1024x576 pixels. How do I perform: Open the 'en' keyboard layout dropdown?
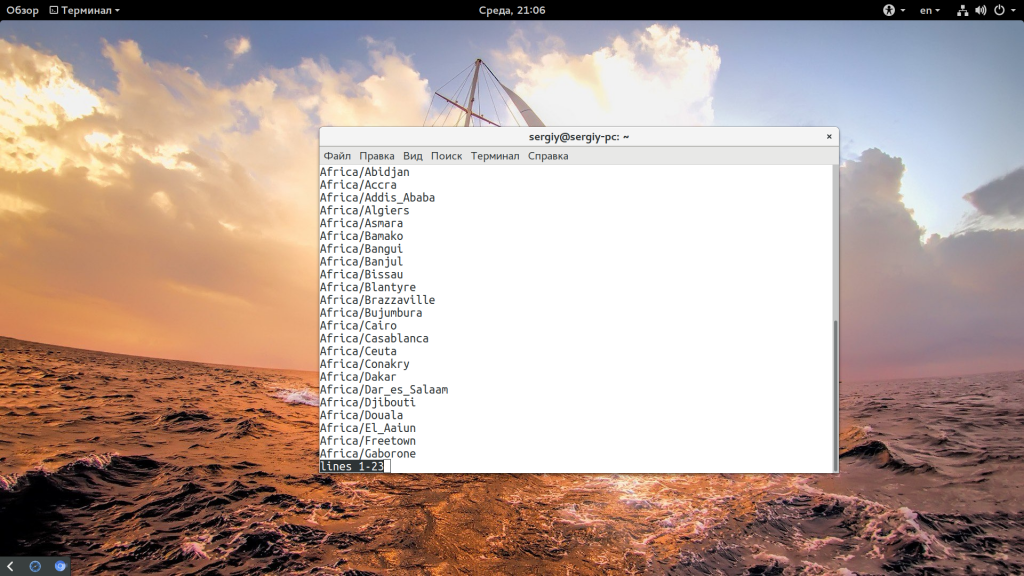[930, 10]
